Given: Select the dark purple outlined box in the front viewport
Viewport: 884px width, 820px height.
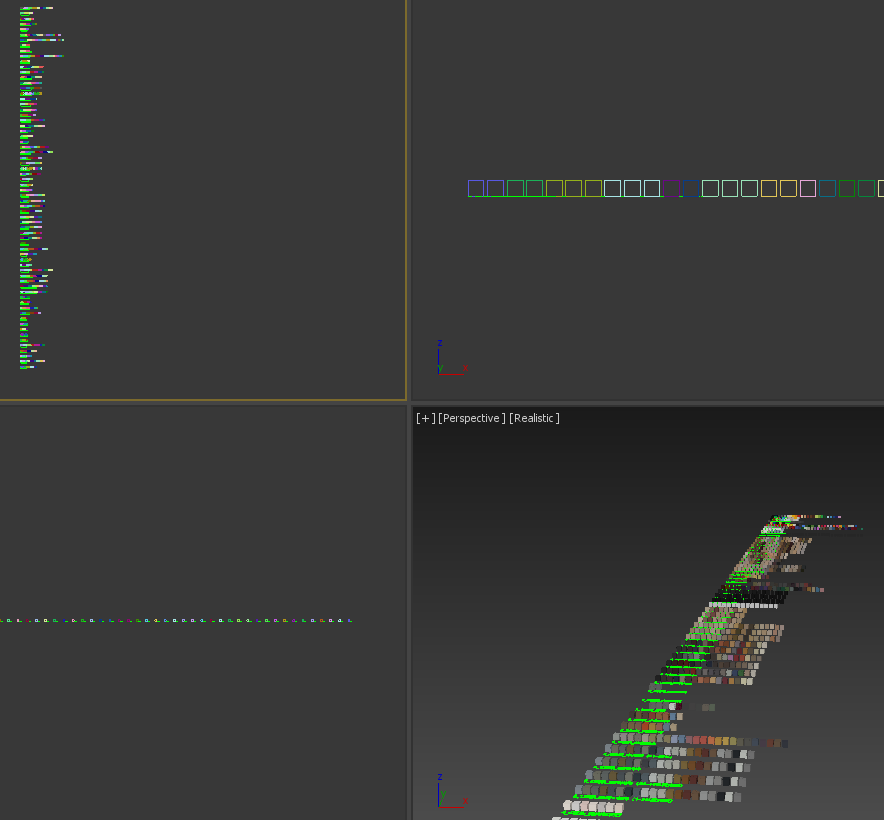Looking at the screenshot, I should (671, 188).
